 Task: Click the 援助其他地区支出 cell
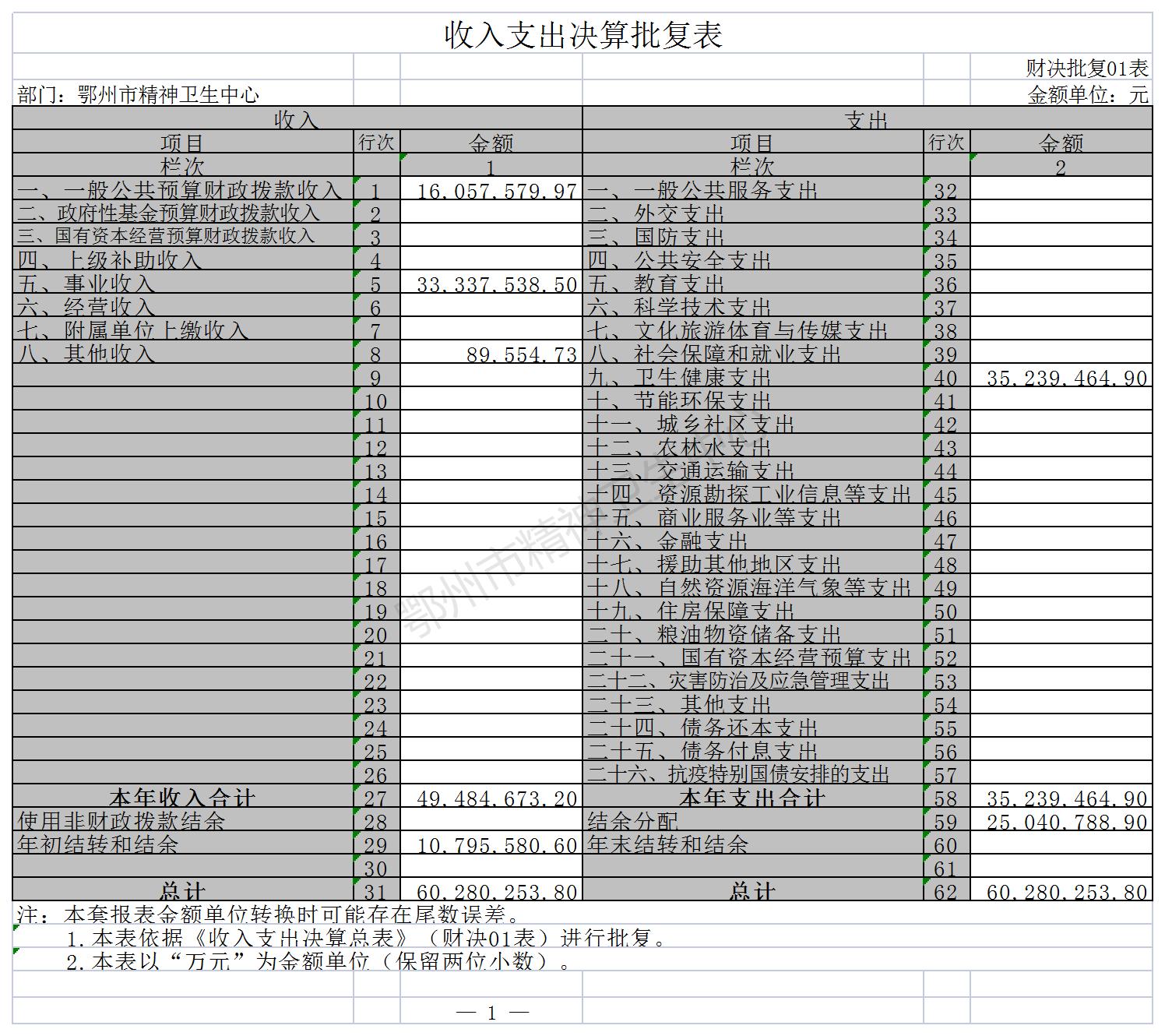tap(753, 563)
